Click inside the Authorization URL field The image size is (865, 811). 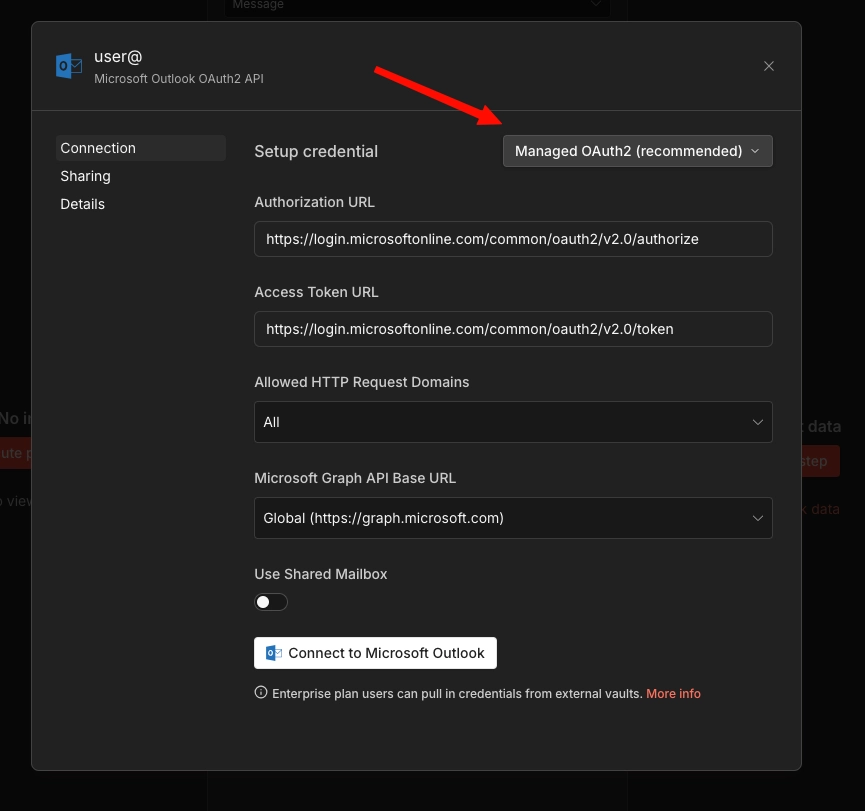513,239
